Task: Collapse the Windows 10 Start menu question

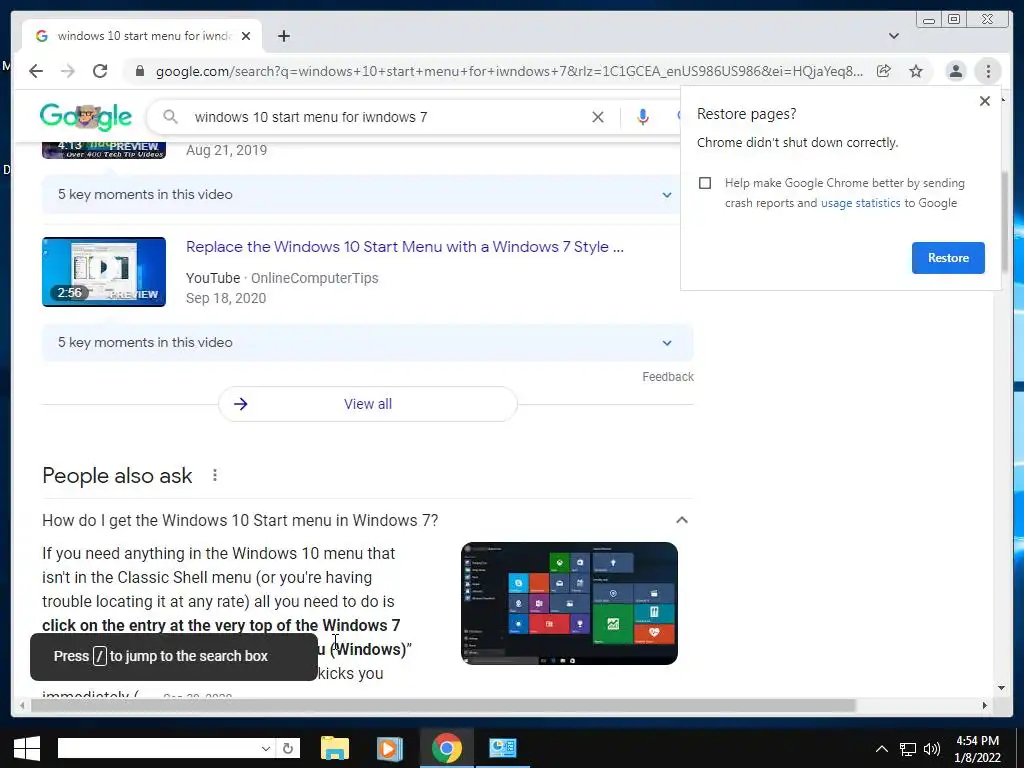Action: coord(682,520)
